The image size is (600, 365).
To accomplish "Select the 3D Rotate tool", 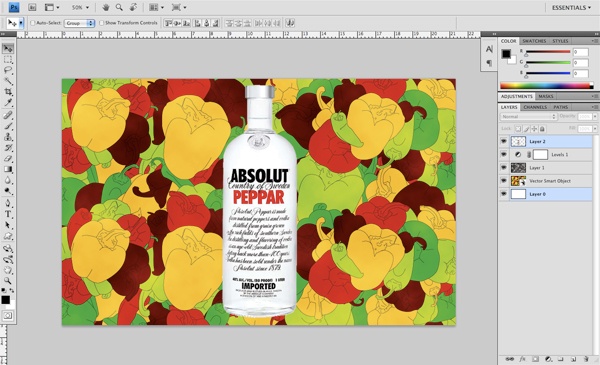I will point(8,249).
